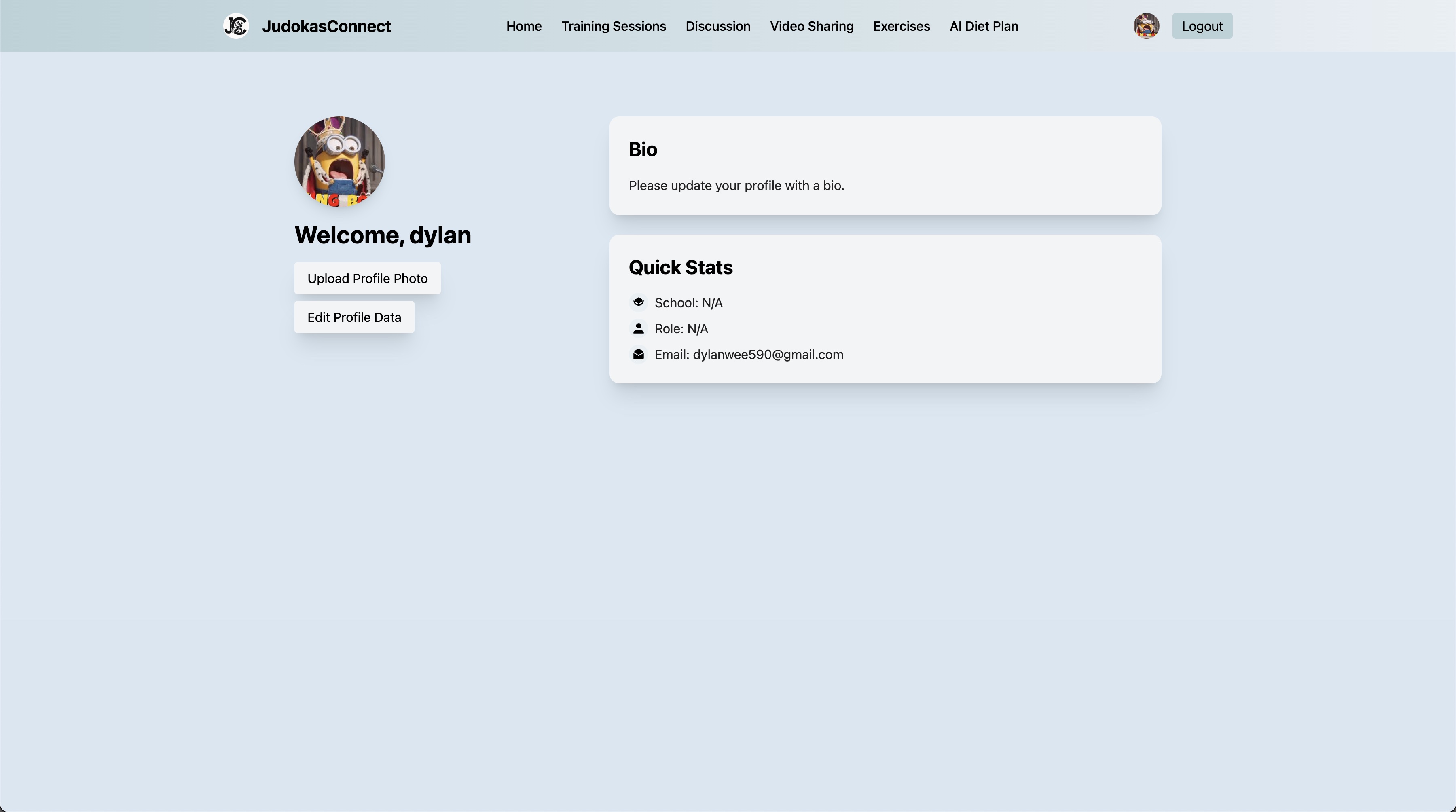
Task: Click Edit Profile Data button
Action: coord(354,317)
